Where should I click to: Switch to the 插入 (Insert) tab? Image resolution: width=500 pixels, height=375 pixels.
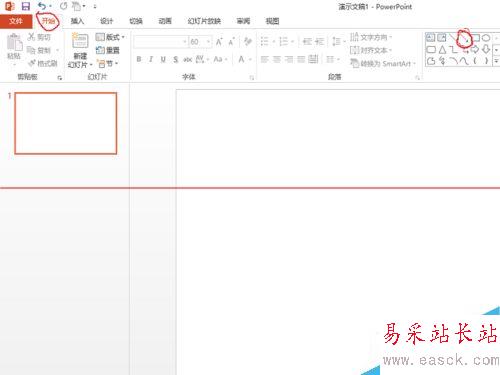pyautogui.click(x=77, y=21)
